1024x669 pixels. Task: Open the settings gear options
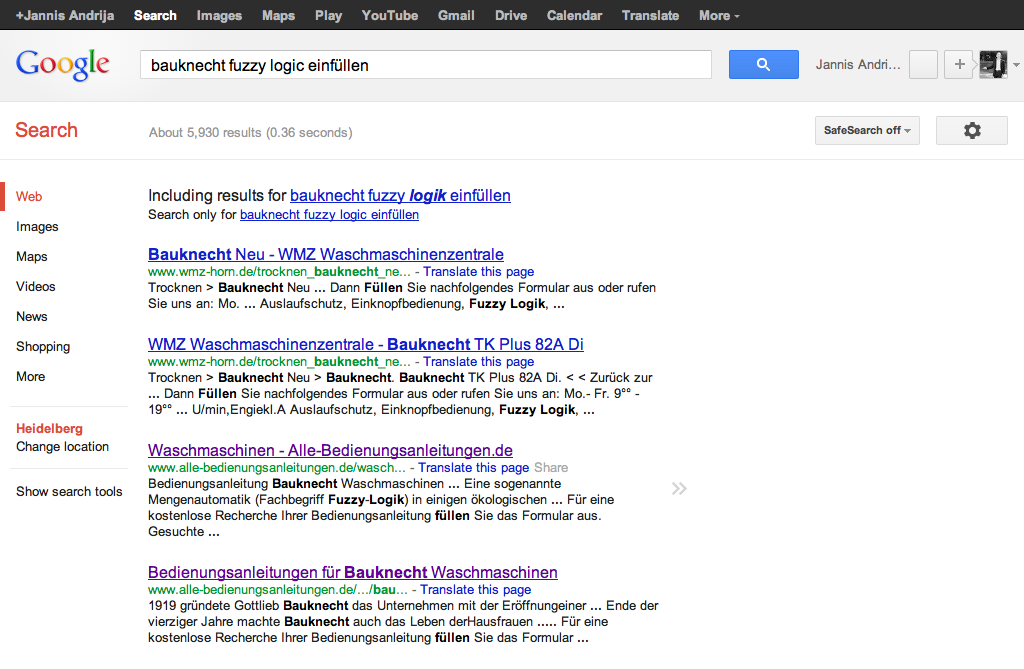pos(972,131)
